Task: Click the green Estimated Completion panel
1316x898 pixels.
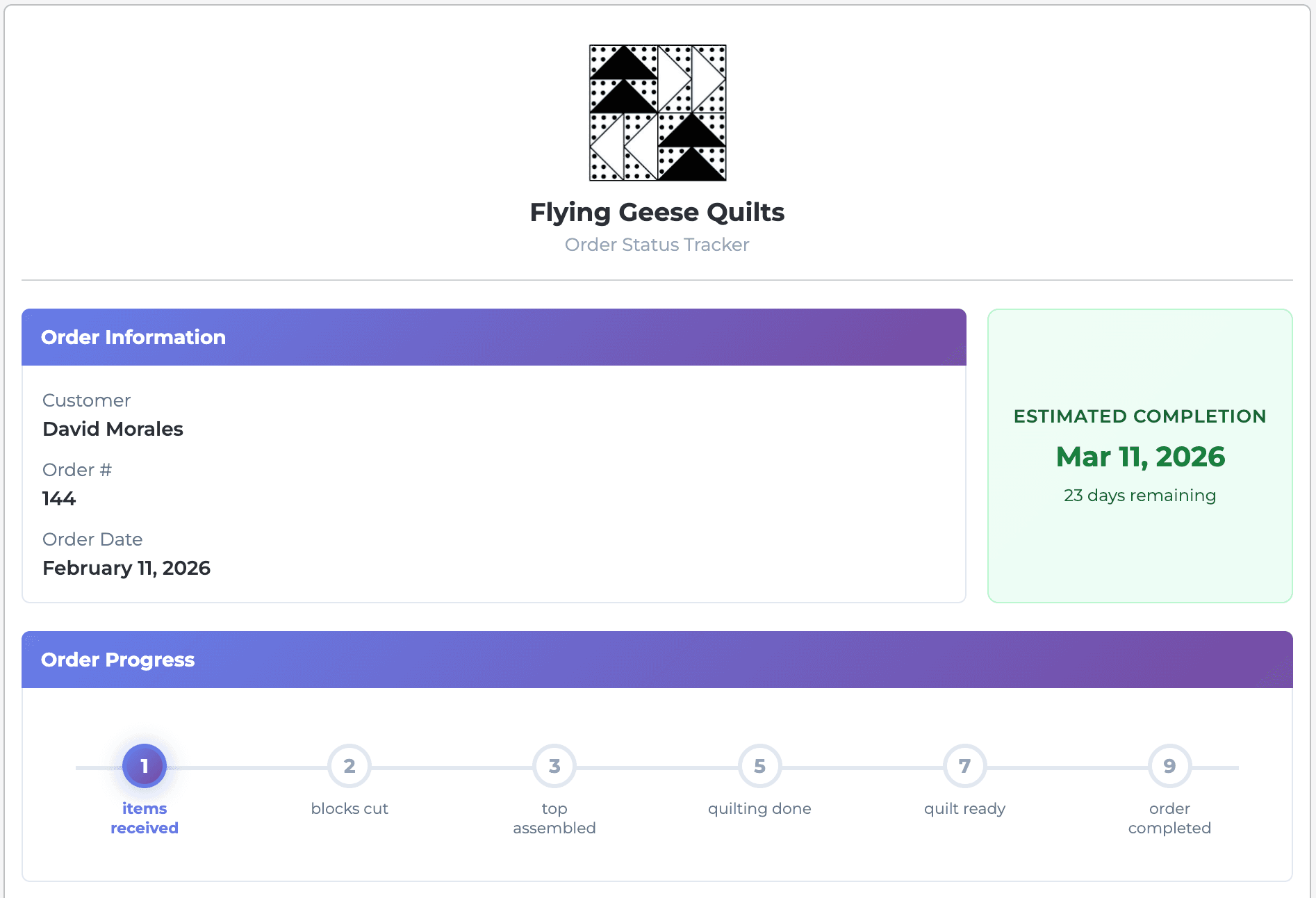Action: coord(1140,455)
